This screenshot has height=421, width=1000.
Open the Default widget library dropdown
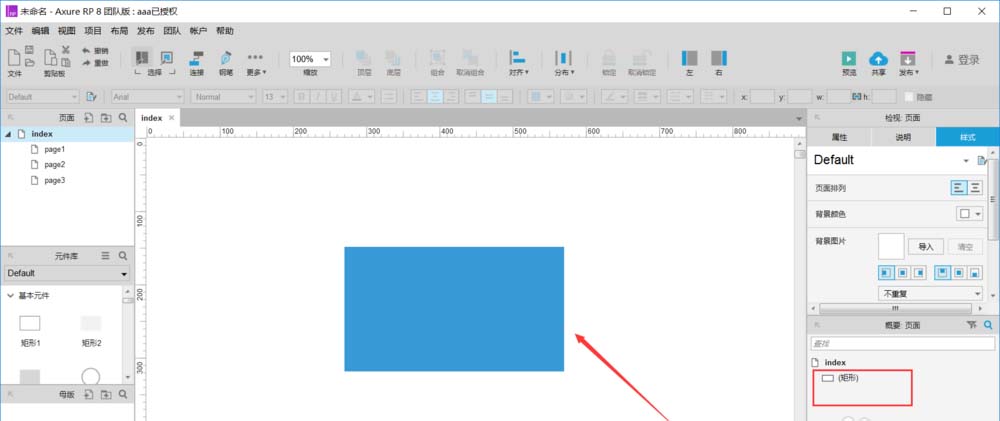pos(67,274)
